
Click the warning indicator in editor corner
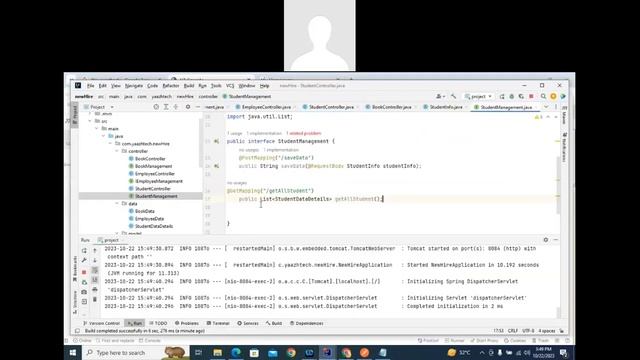pos(538,117)
